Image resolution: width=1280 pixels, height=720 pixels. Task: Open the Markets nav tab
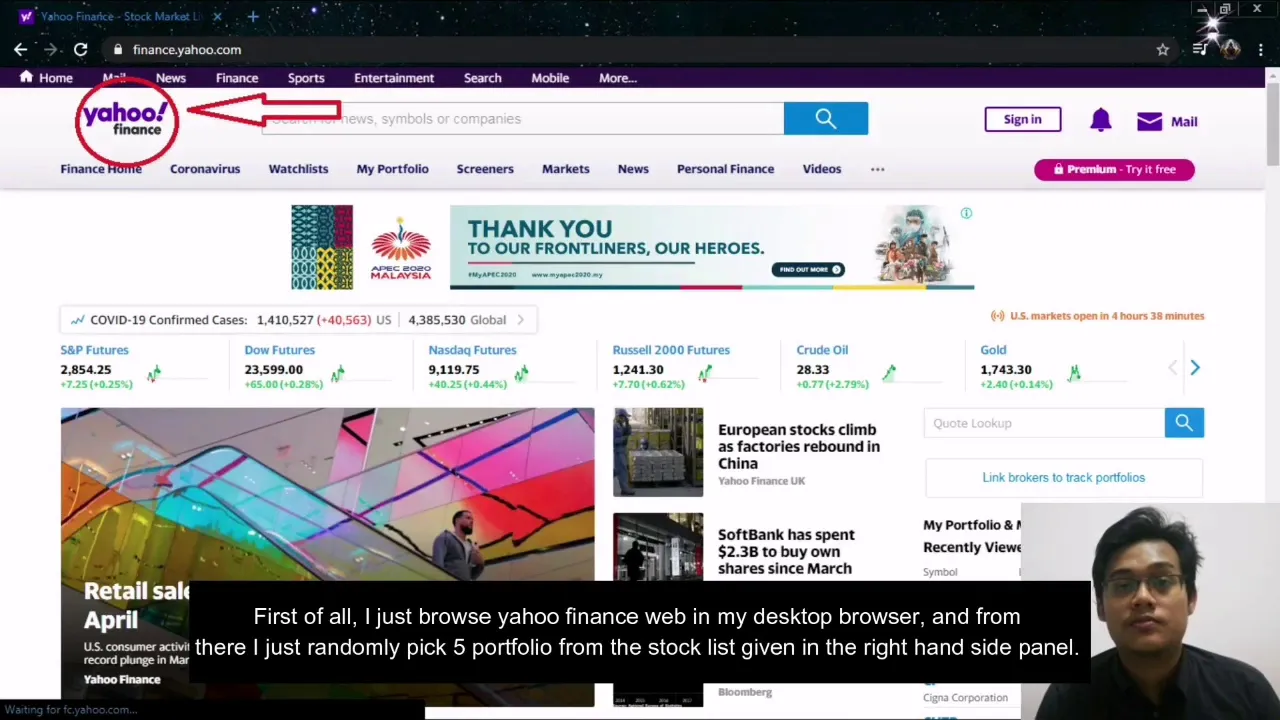pos(566,169)
